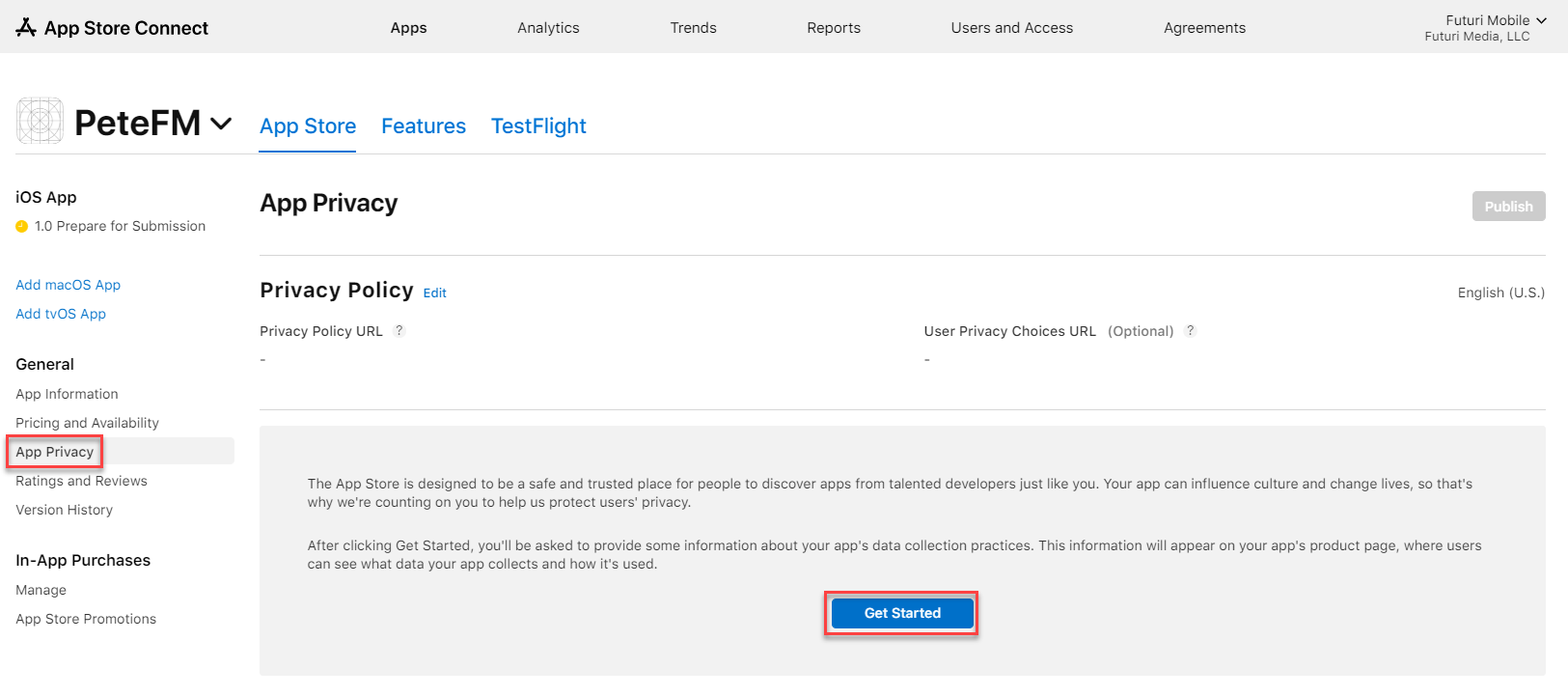Expand the PeteFM app switcher chevron
Image resolution: width=1568 pixels, height=696 pixels.
[221, 124]
